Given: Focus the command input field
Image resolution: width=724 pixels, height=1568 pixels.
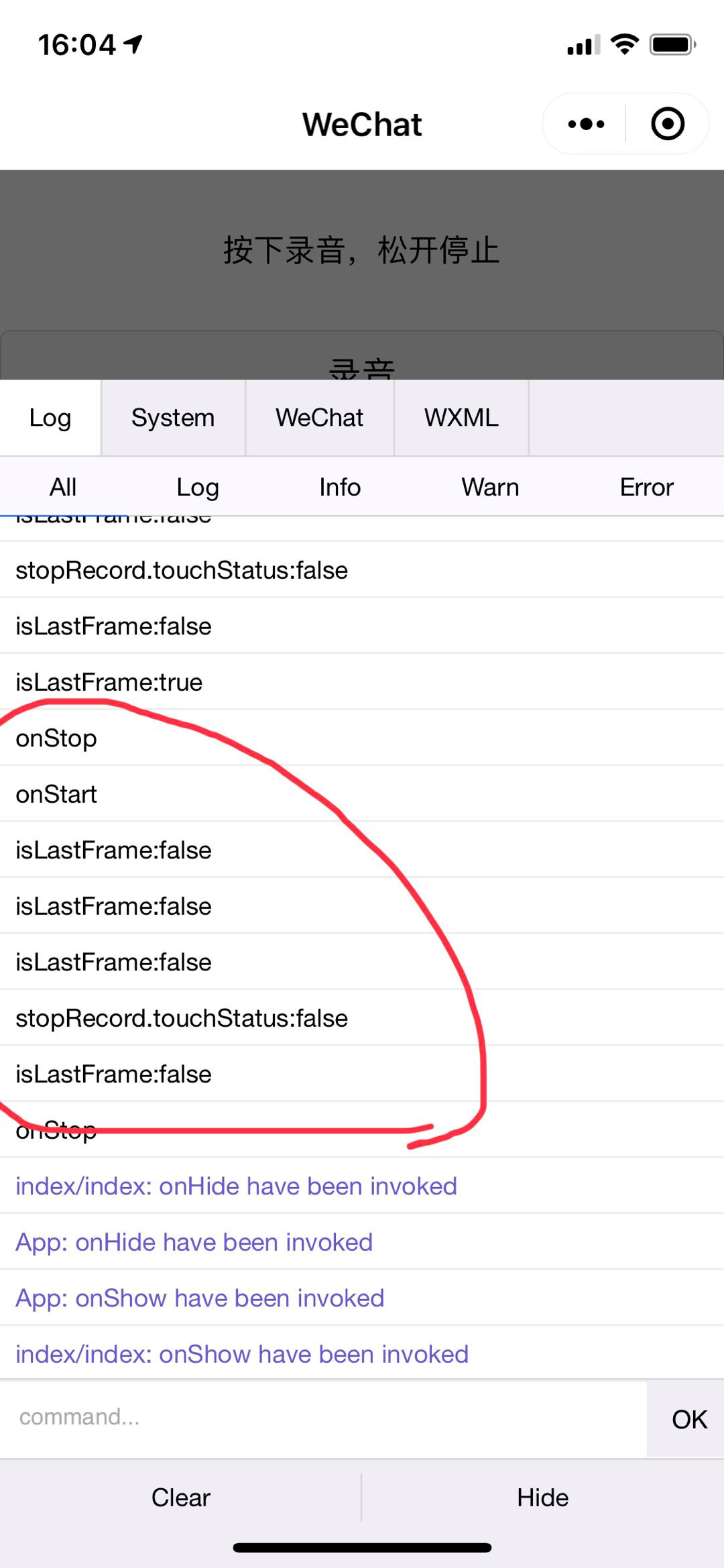Looking at the screenshot, I should (x=323, y=1418).
